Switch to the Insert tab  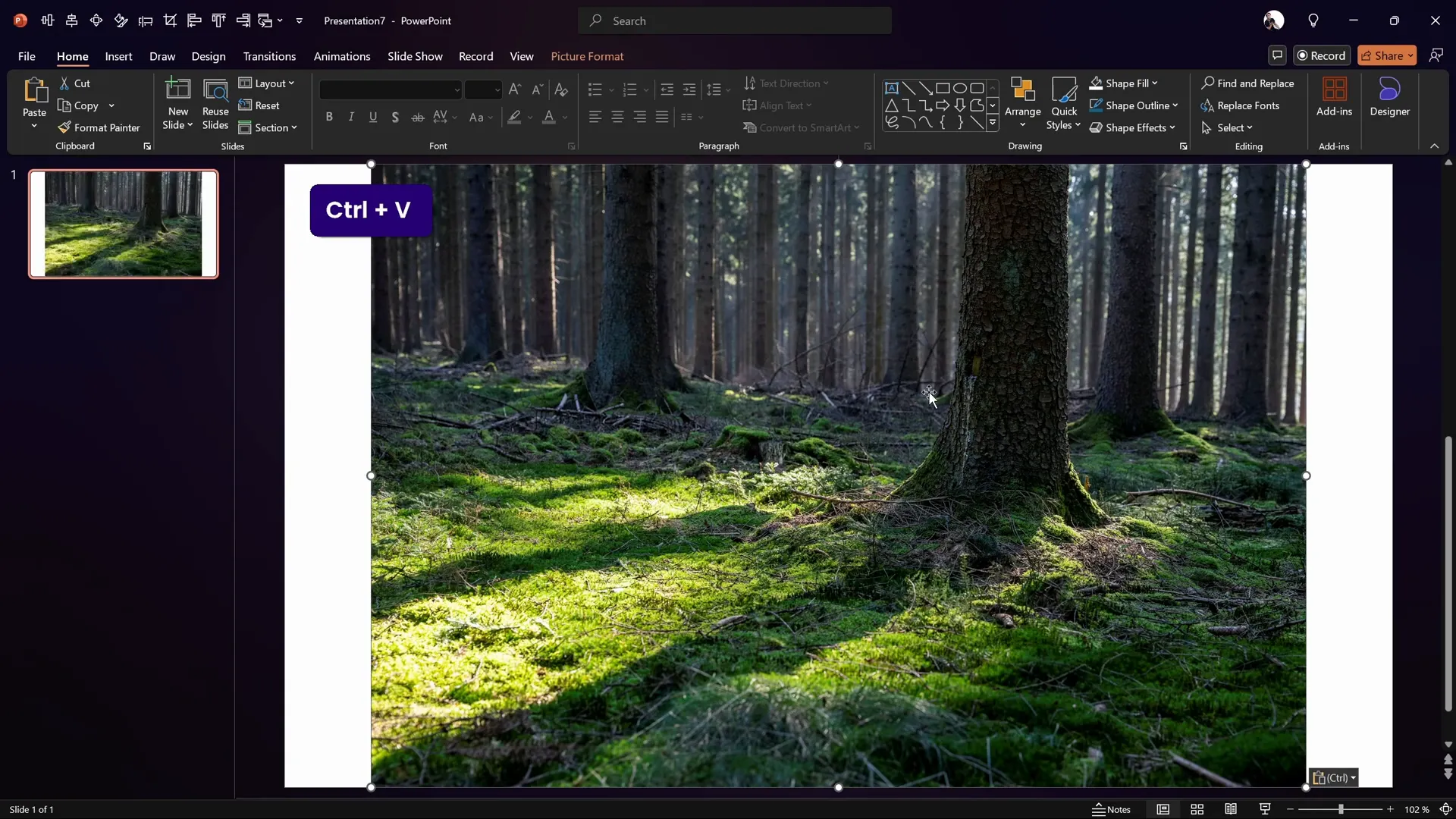[118, 56]
